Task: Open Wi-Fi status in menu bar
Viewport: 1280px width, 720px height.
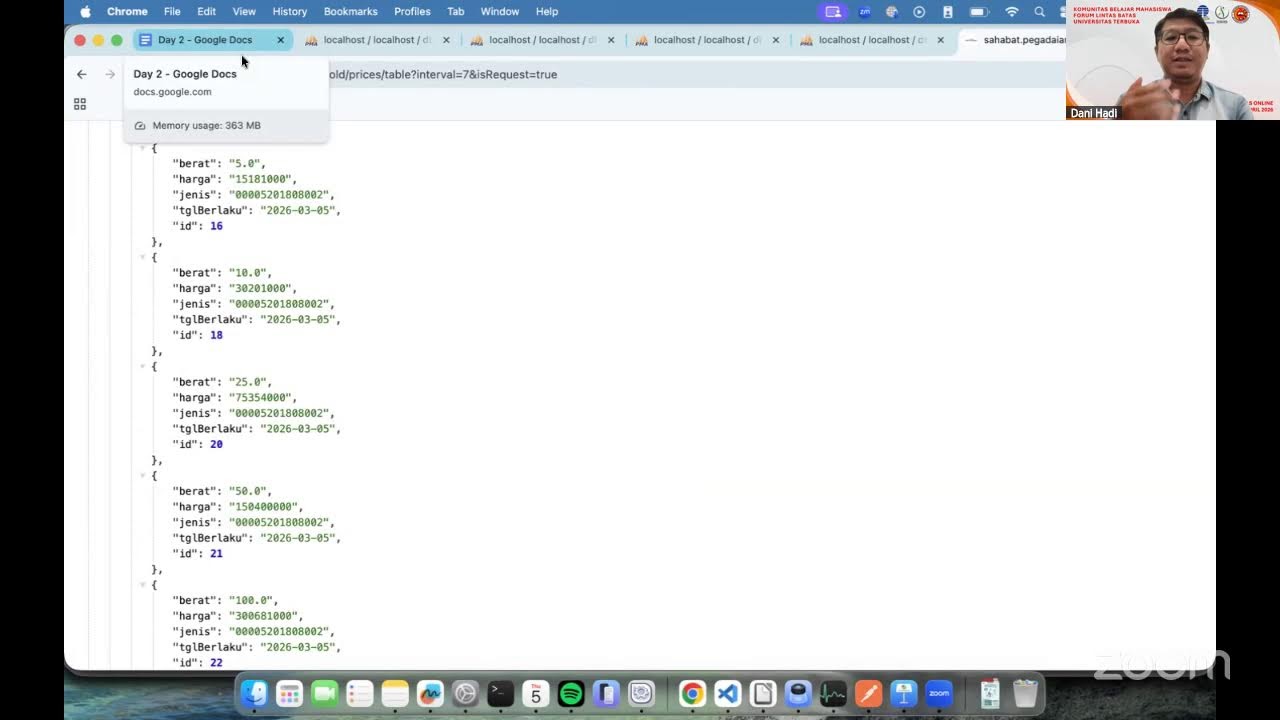Action: [1012, 12]
